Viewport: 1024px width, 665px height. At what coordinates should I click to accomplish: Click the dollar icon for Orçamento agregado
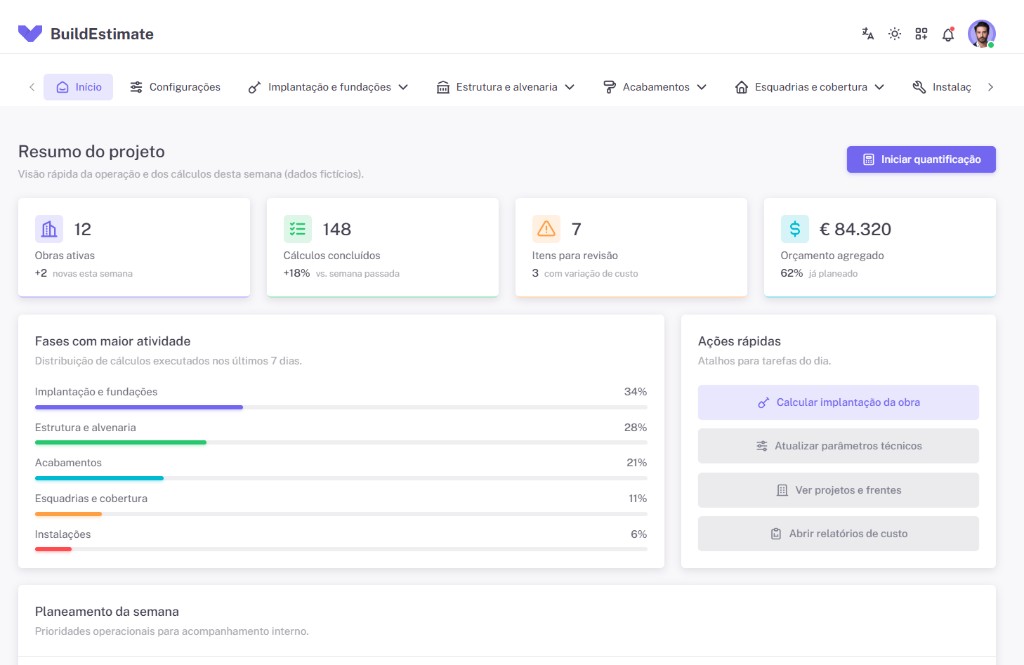[x=795, y=229]
